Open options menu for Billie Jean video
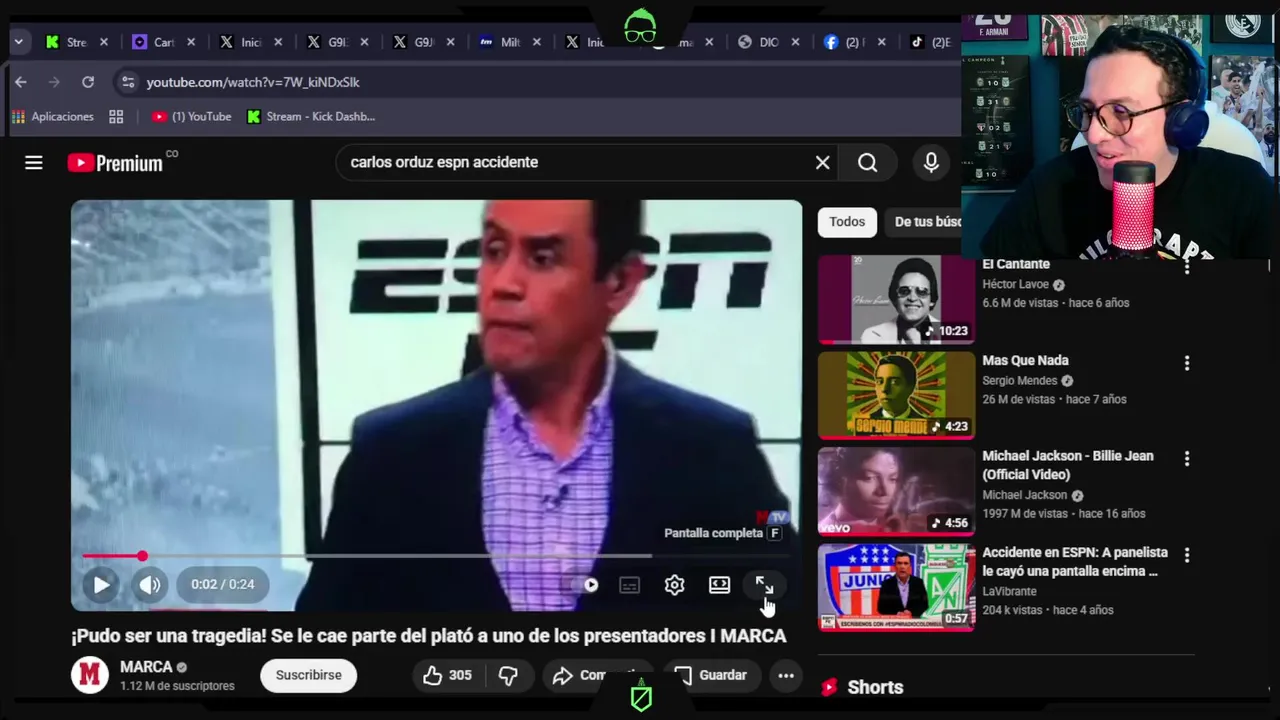 [1187, 459]
